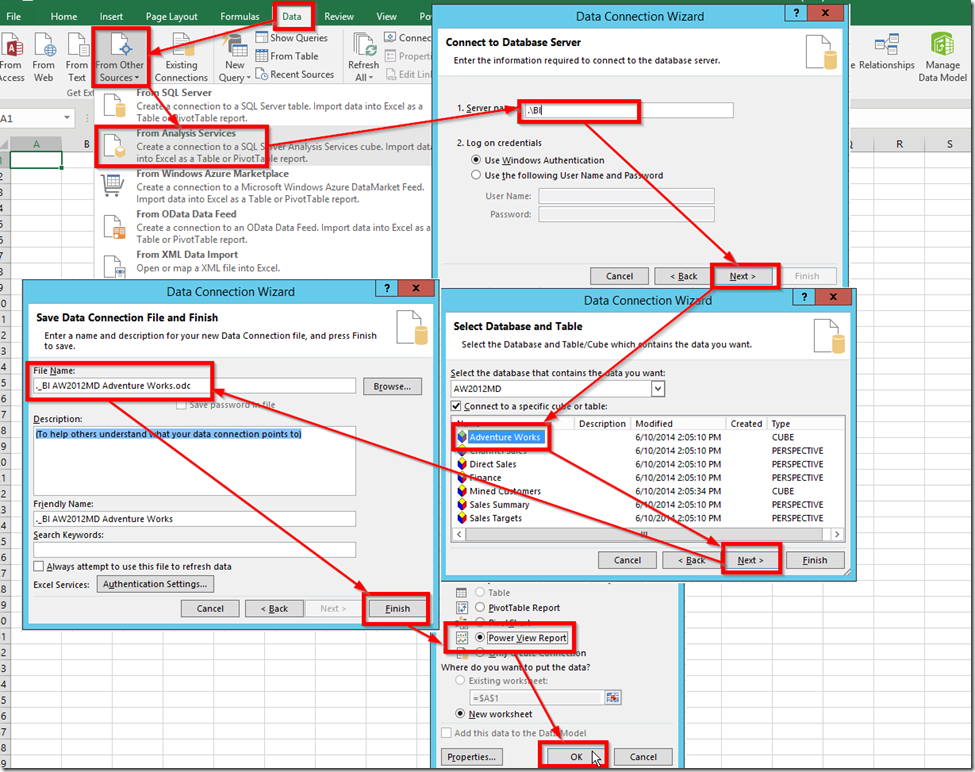Select From Windows Azure Marketplace entry
Image resolution: width=975 pixels, height=772 pixels.
(264, 186)
